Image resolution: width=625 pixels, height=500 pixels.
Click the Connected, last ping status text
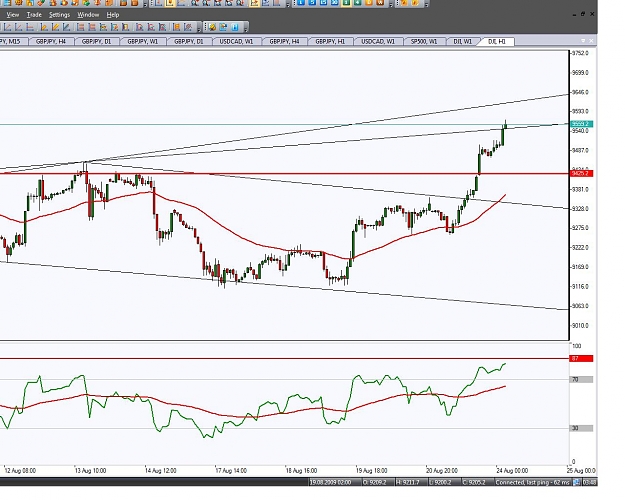[x=532, y=483]
